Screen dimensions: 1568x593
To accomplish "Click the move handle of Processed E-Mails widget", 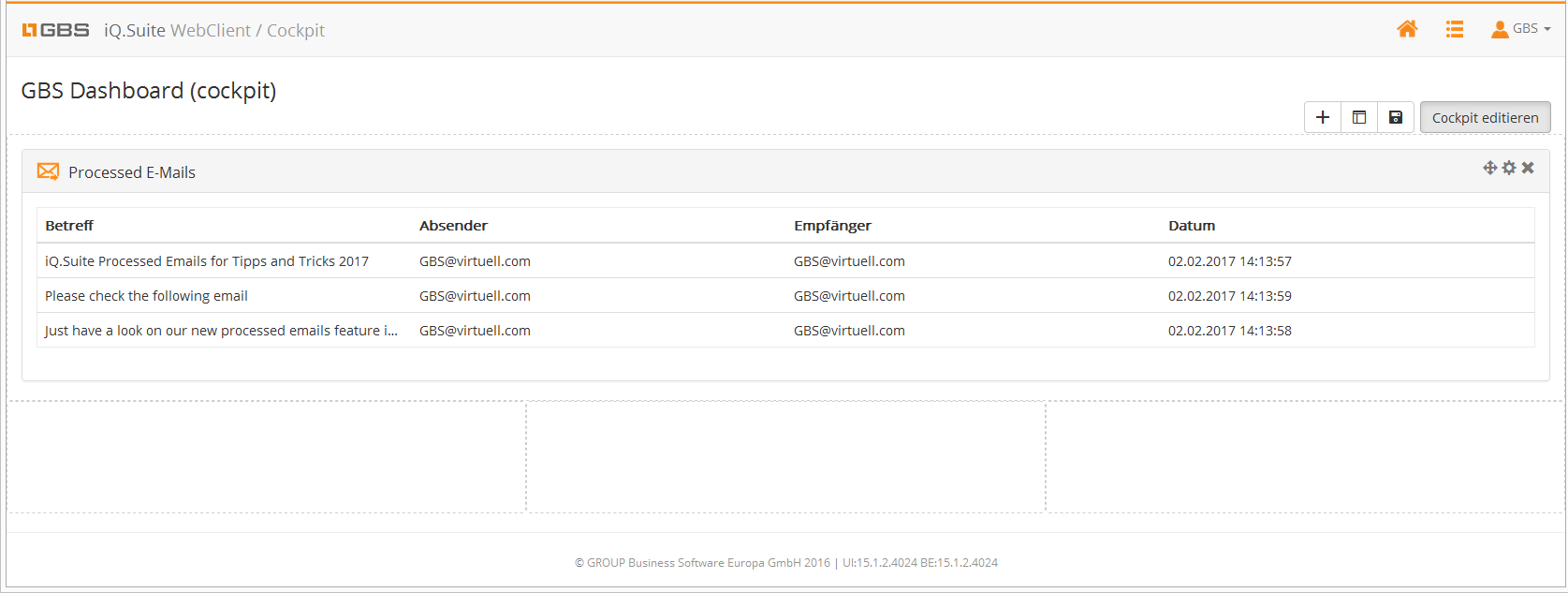I will (x=1489, y=168).
